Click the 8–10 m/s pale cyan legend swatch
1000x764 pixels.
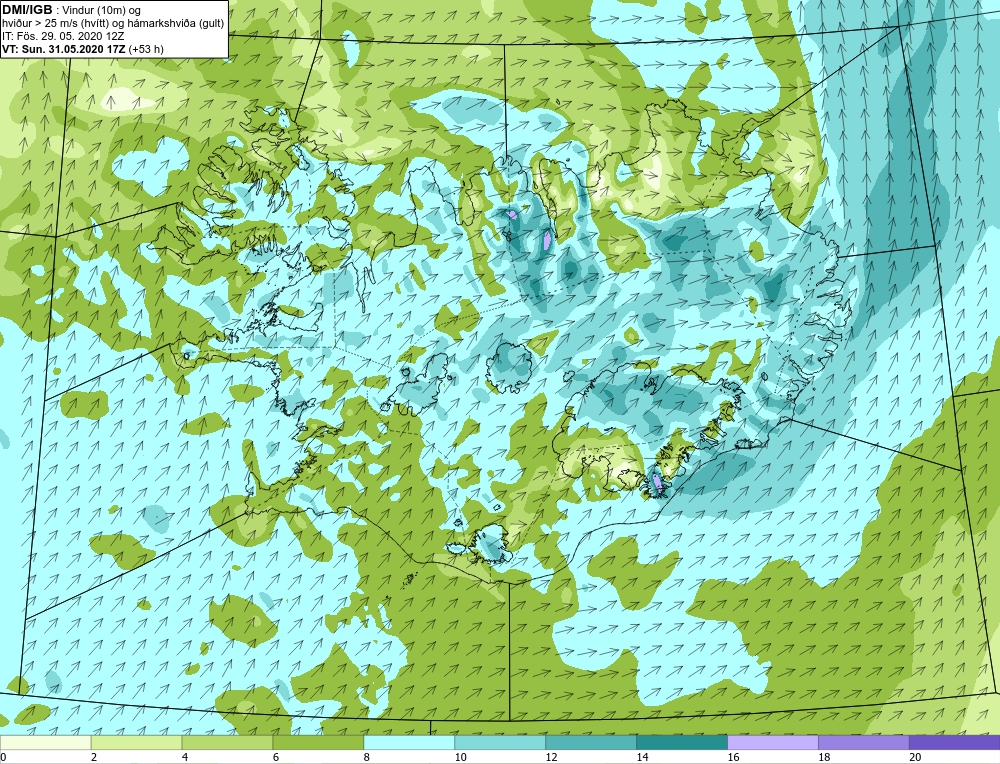click(x=409, y=742)
